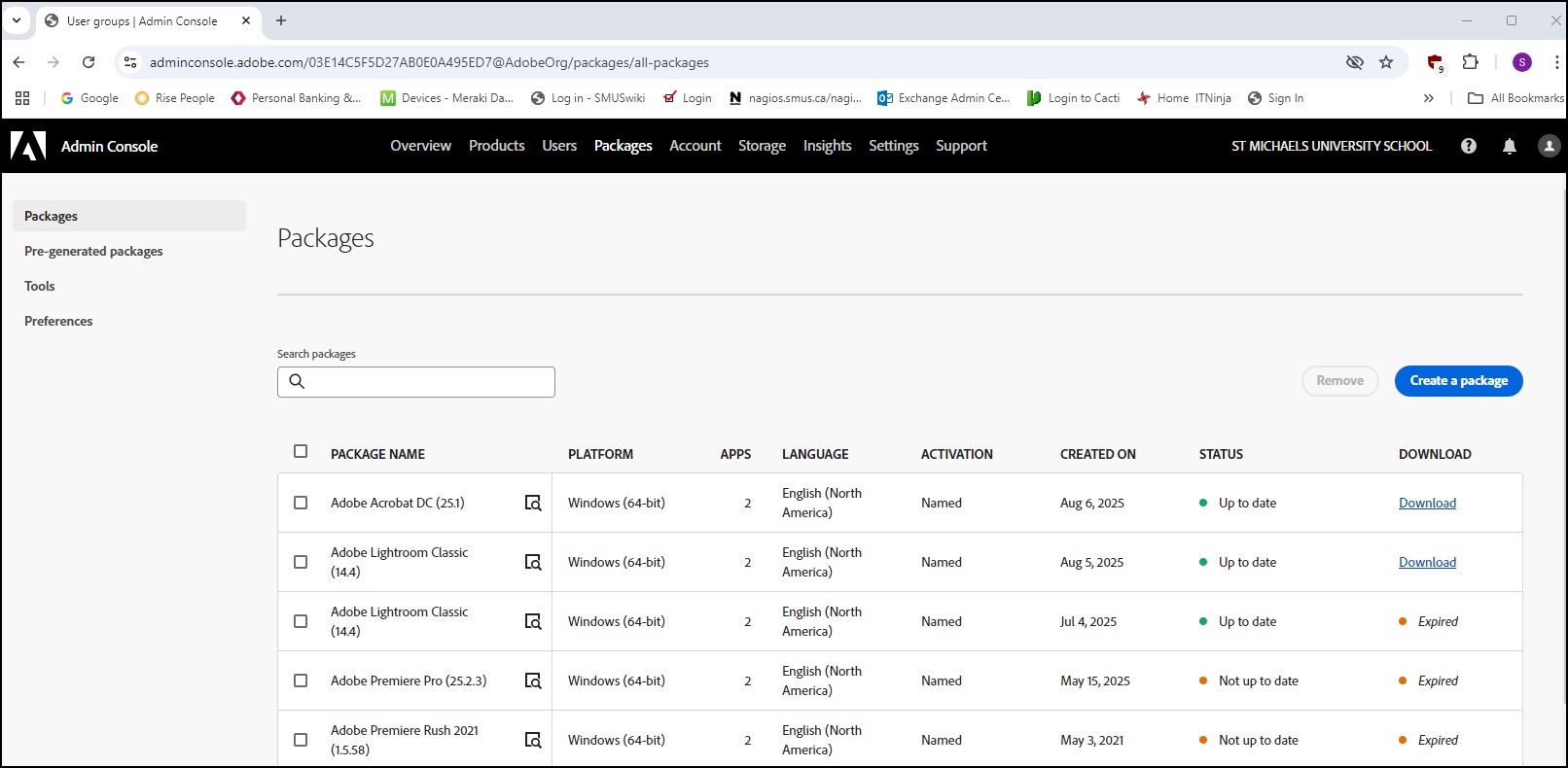
Task: Click the ST MICHAELS UNIVERSITY SCHOOL org name
Action: tap(1332, 146)
